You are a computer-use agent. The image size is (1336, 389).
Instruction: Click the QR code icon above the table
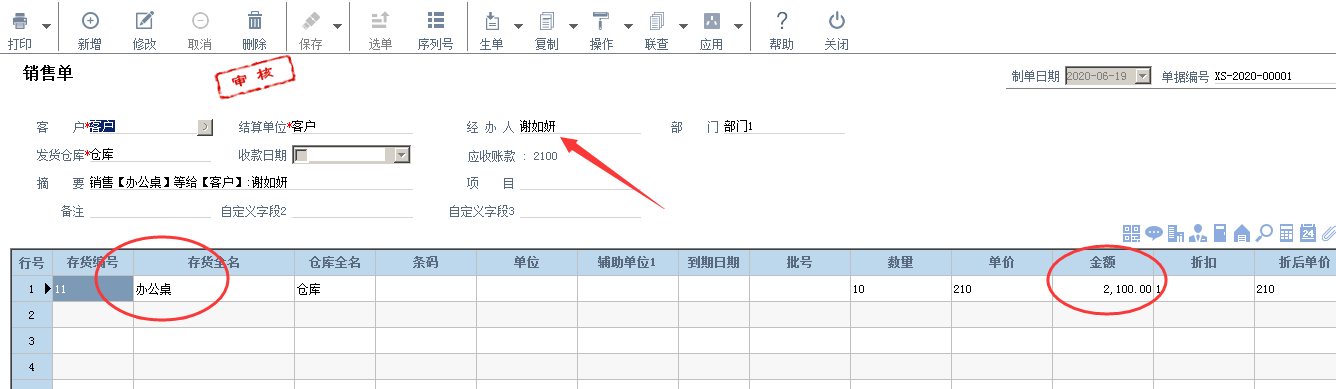pyautogui.click(x=1131, y=233)
